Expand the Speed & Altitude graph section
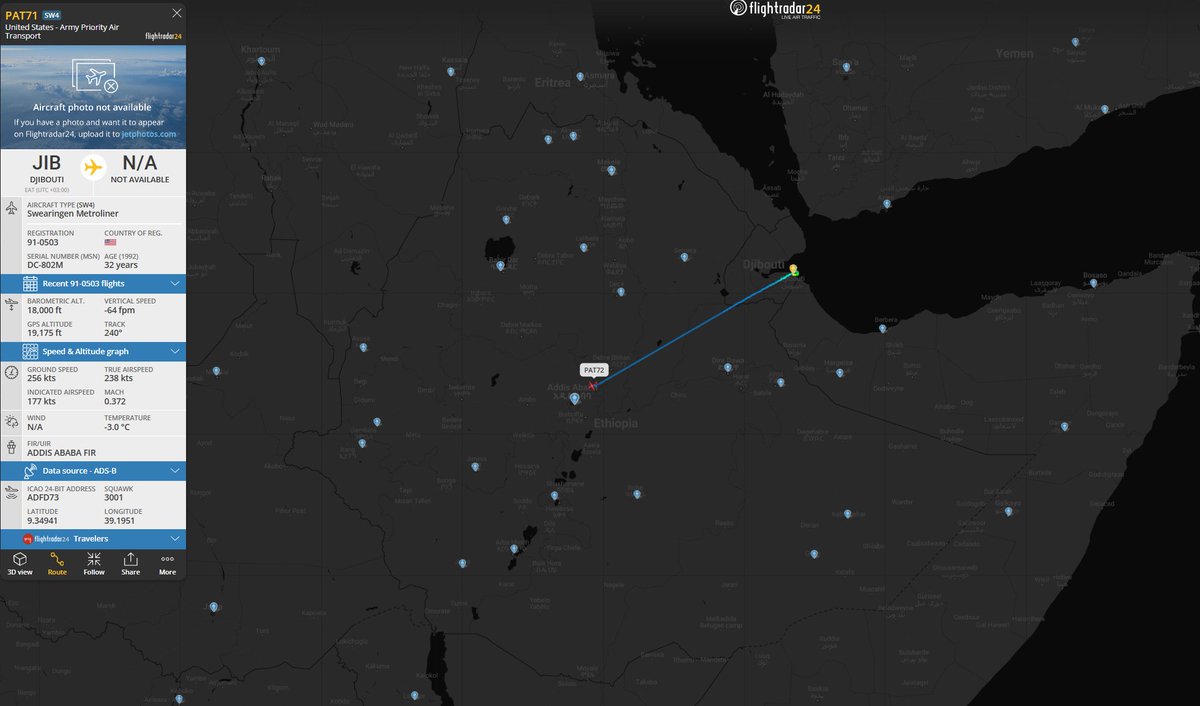The width and height of the screenshot is (1200, 706). coord(93,352)
